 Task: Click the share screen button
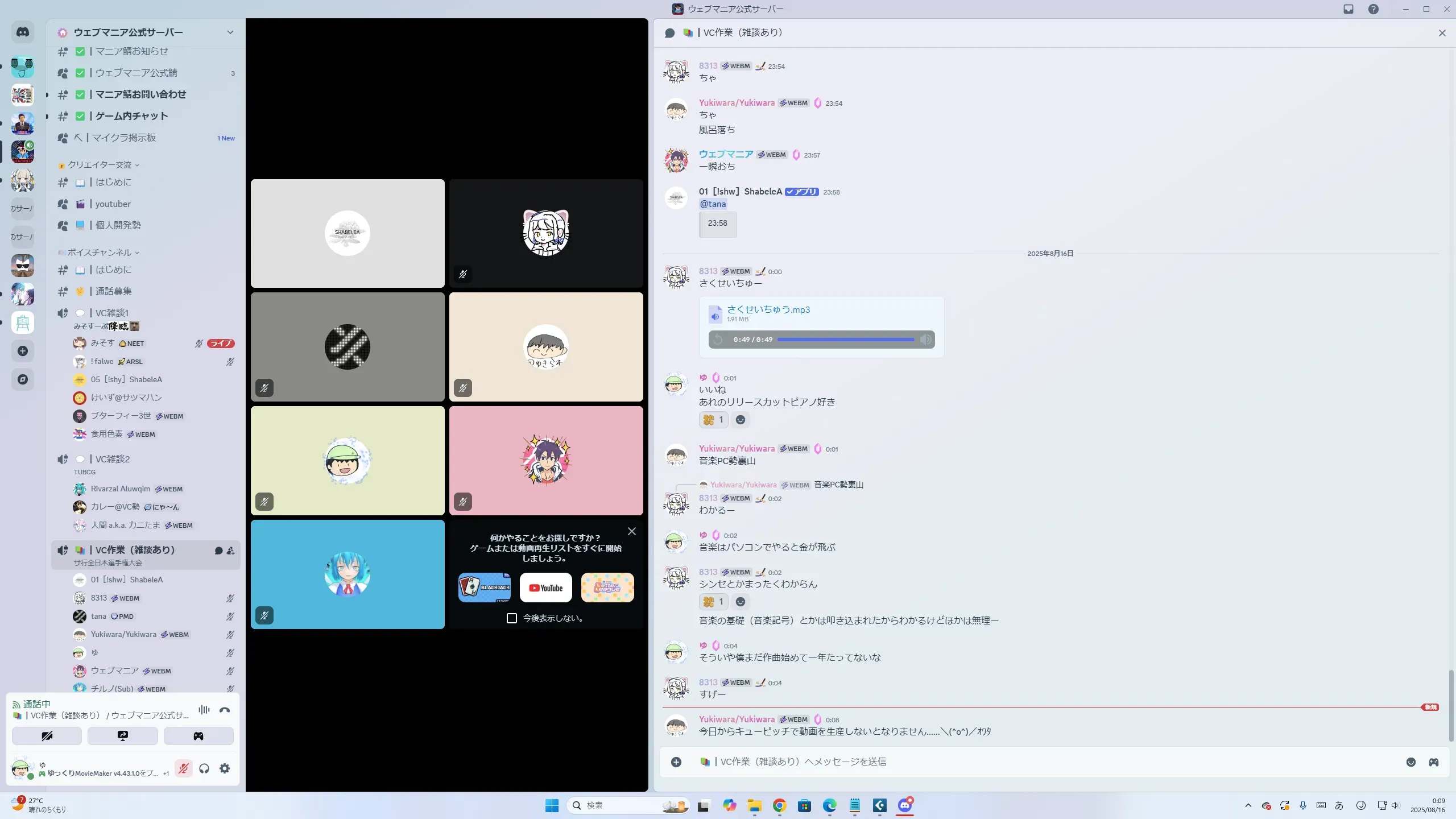123,736
